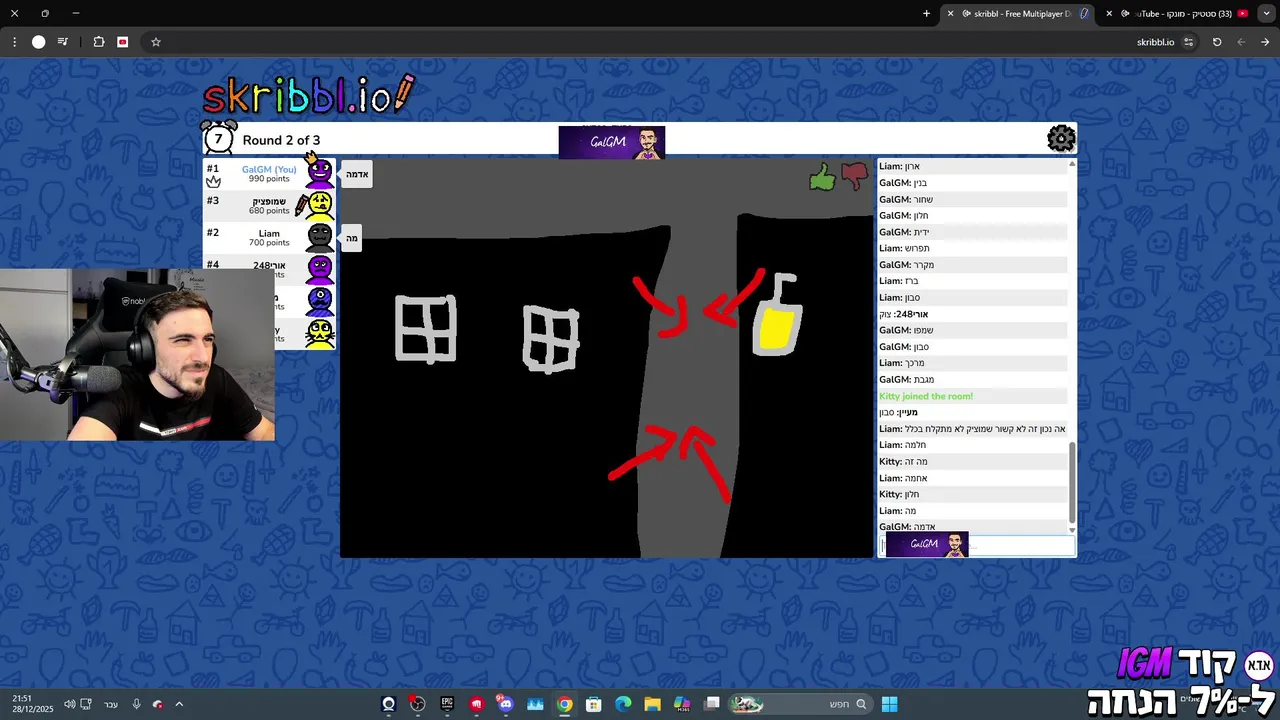Open Epic Games Launcher from taskbar
1280x720 pixels.
(447, 704)
